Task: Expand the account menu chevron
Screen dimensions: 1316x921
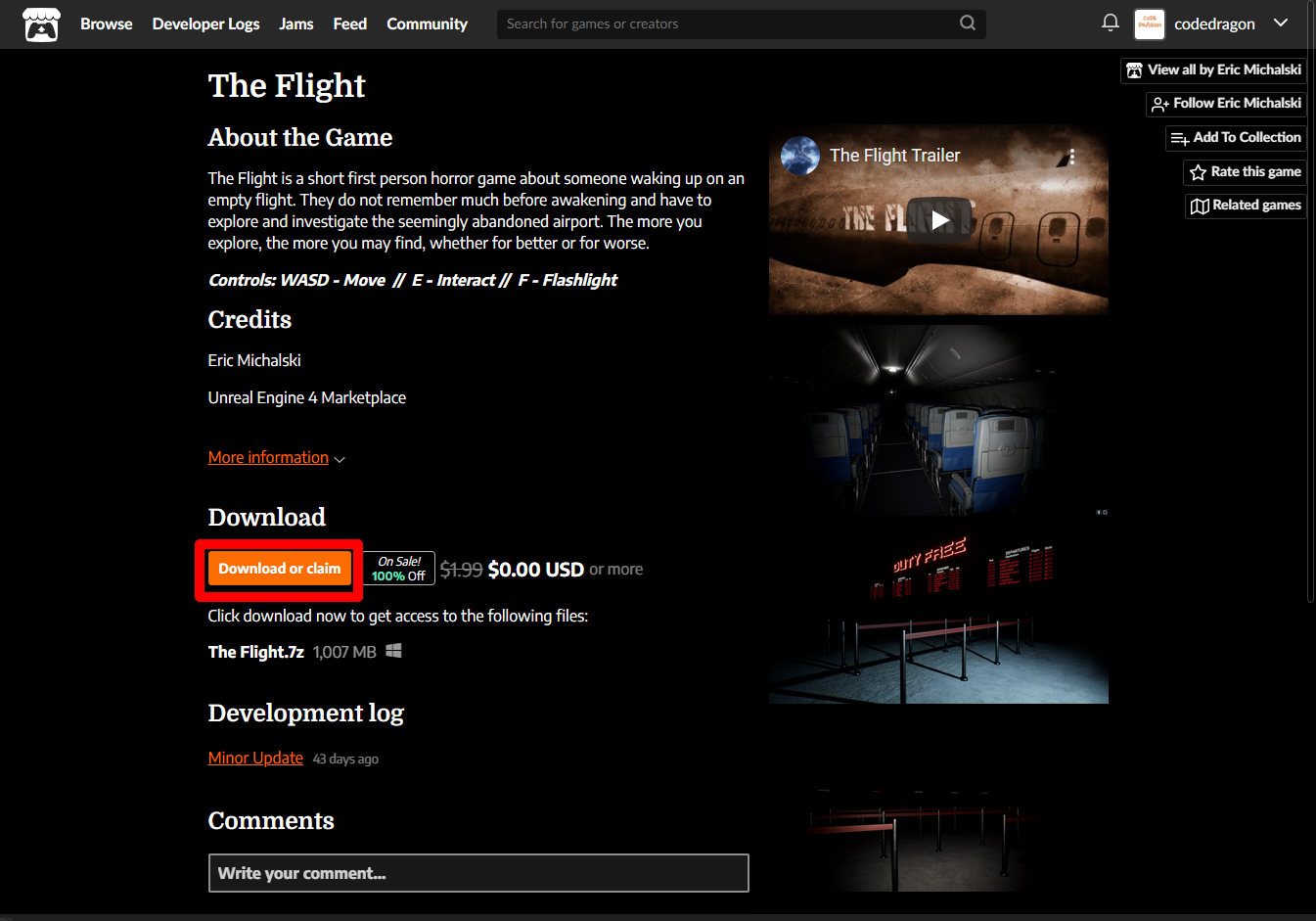Action: 1281,23
